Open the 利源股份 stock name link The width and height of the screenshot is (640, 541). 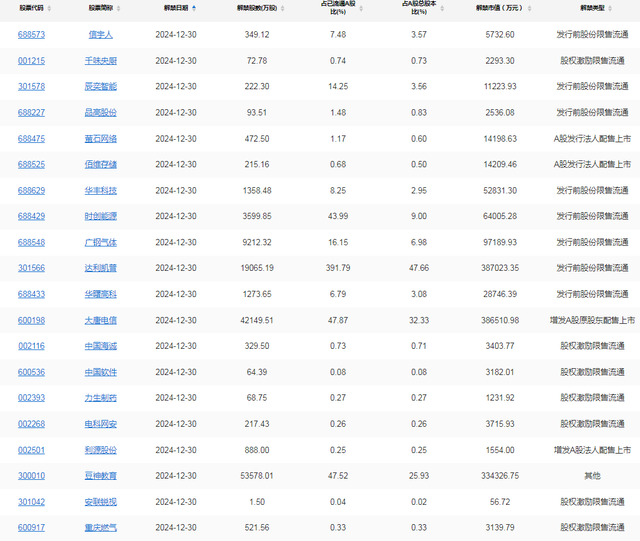click(101, 450)
